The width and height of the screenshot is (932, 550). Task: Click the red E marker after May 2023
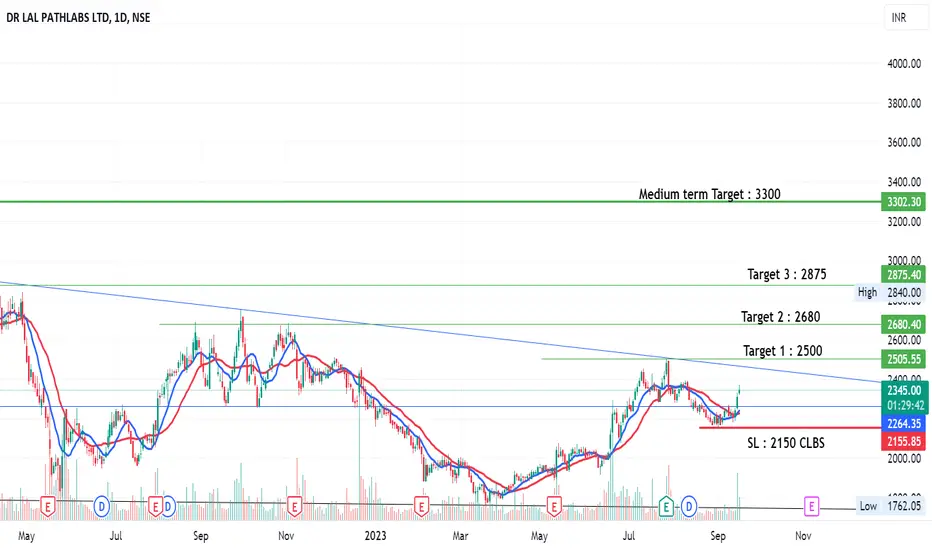(554, 507)
